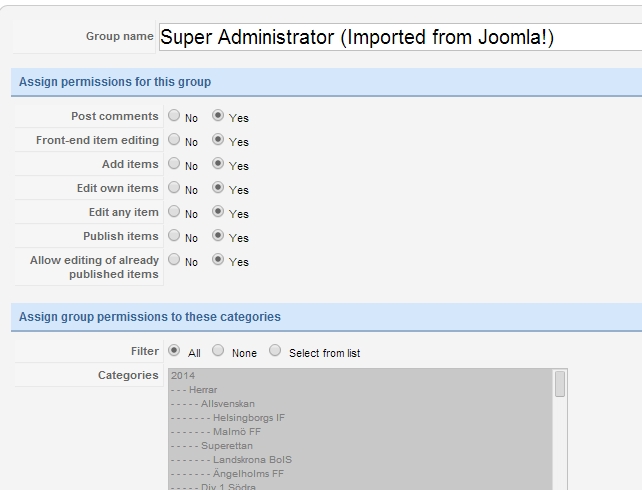Choose the None category filter

tap(218, 350)
